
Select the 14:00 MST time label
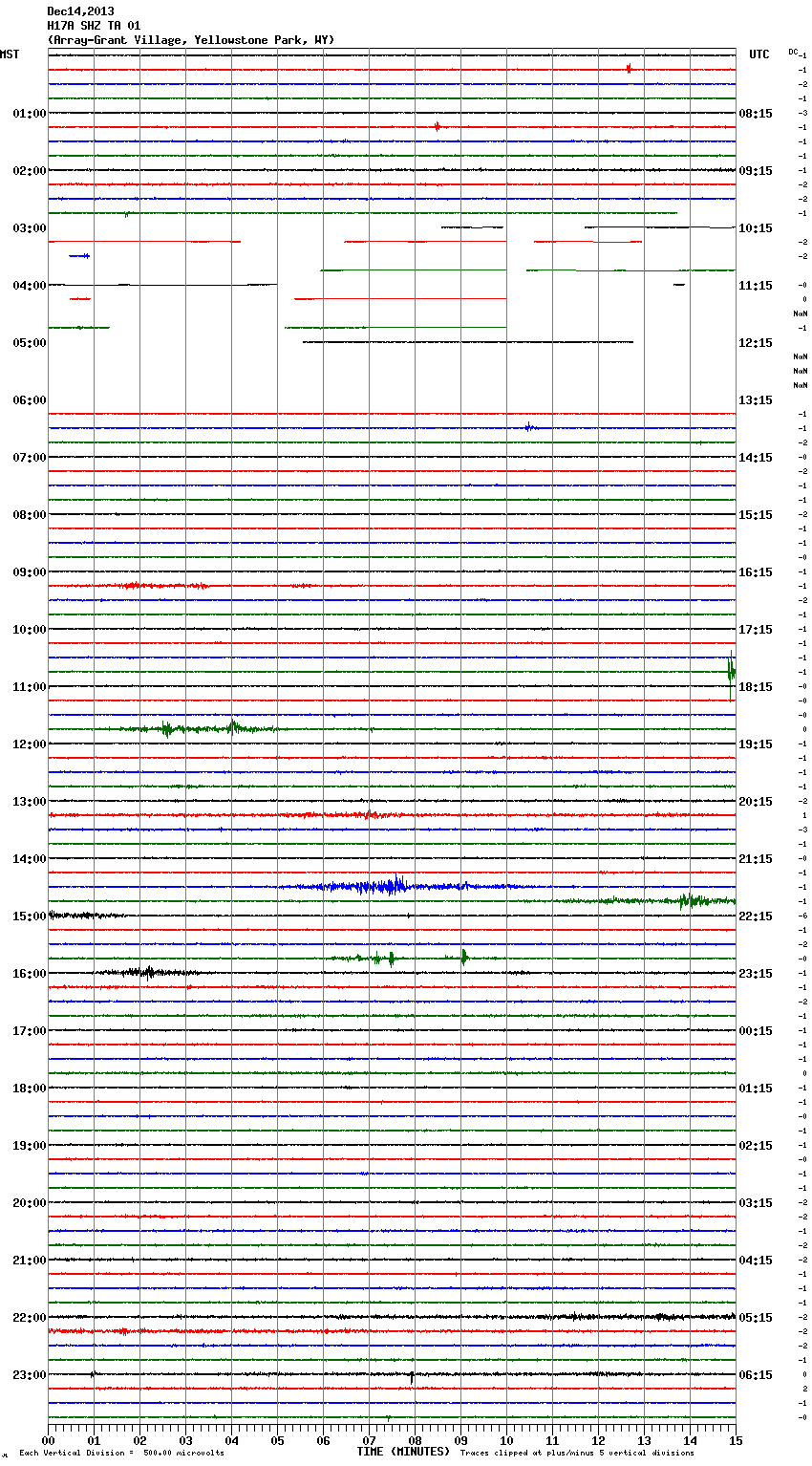coord(29,859)
